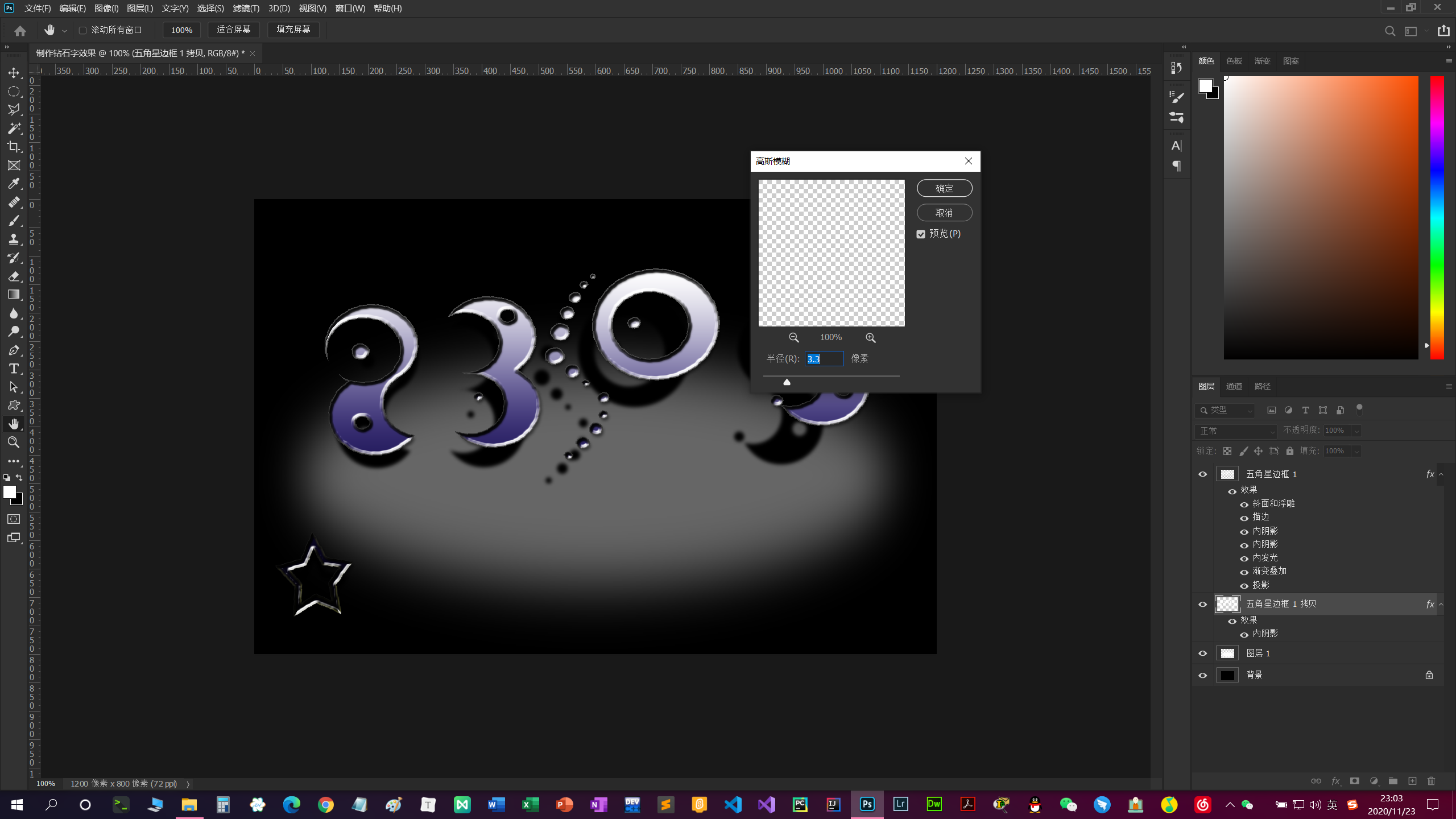Click the delete layer trash icon
Screen dimensions: 1456x819
tap(1432, 781)
